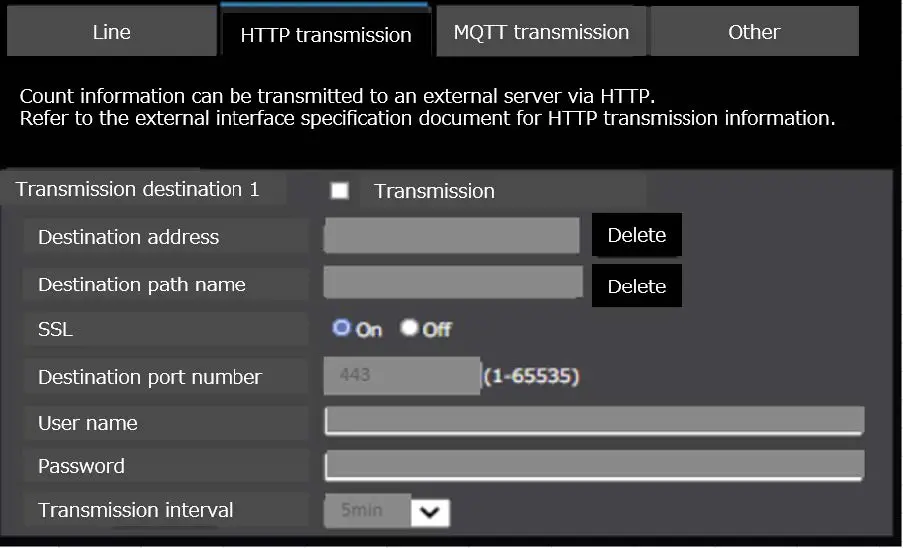Screen dimensions: 903x548
Task: Click the Transmission destination 1 heading
Action: click(138, 189)
